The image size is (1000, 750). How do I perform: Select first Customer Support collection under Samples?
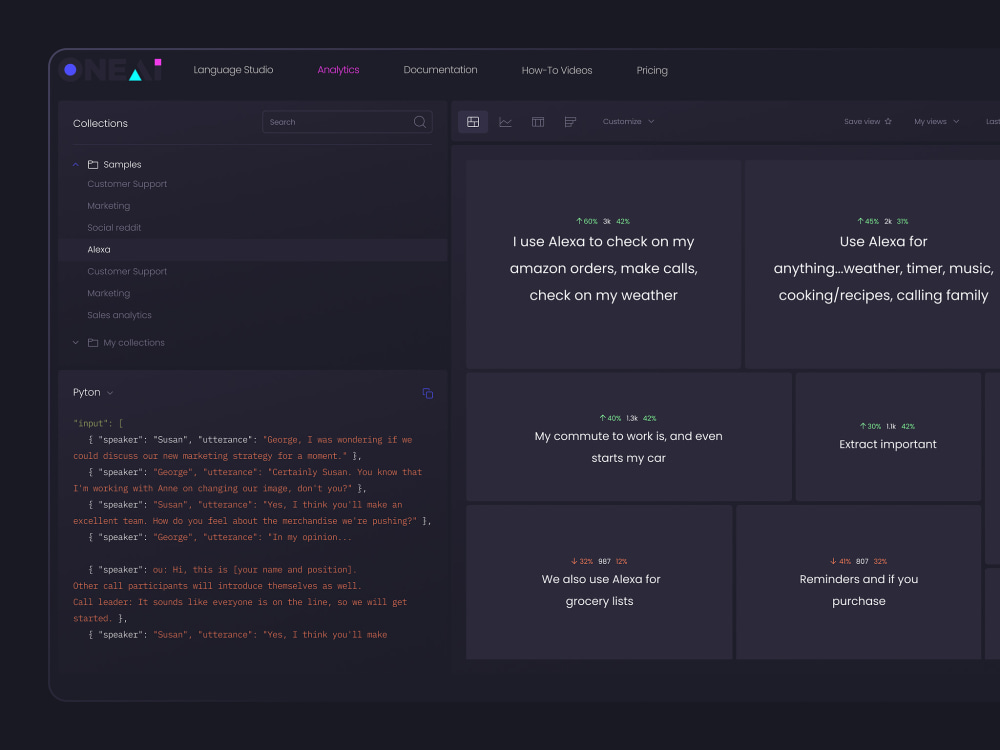[127, 184]
